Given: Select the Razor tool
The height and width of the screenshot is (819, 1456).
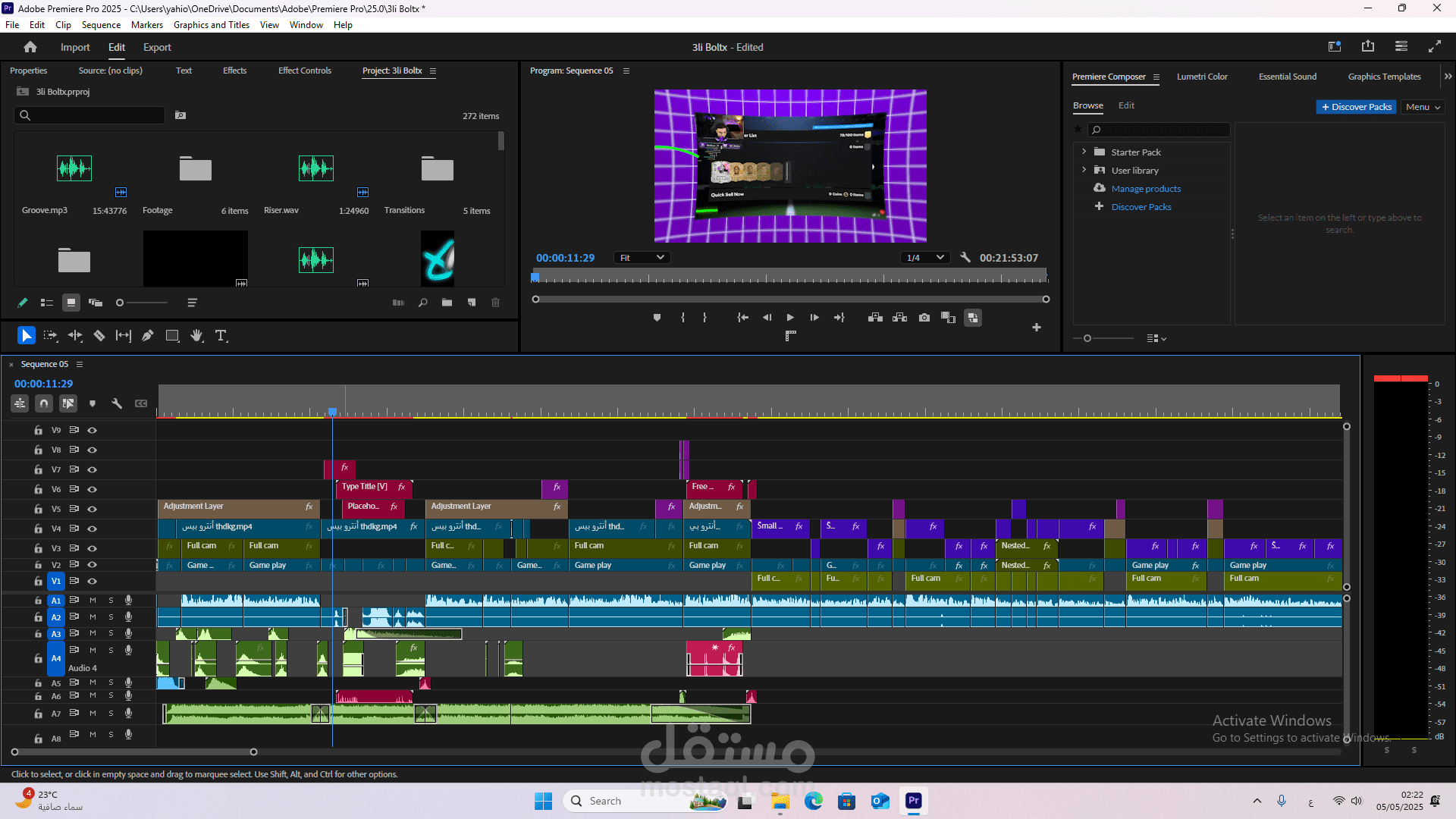Looking at the screenshot, I should (99, 335).
